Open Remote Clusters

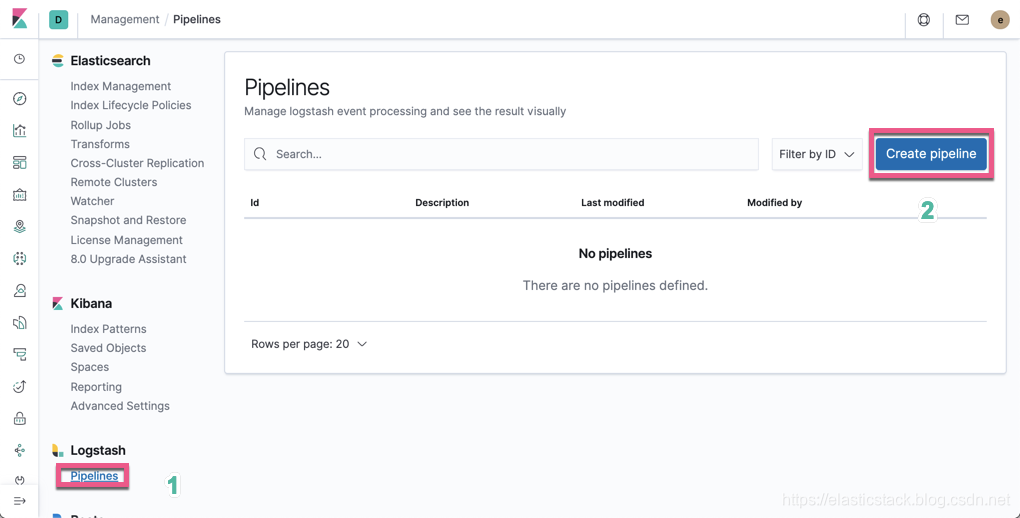[114, 182]
